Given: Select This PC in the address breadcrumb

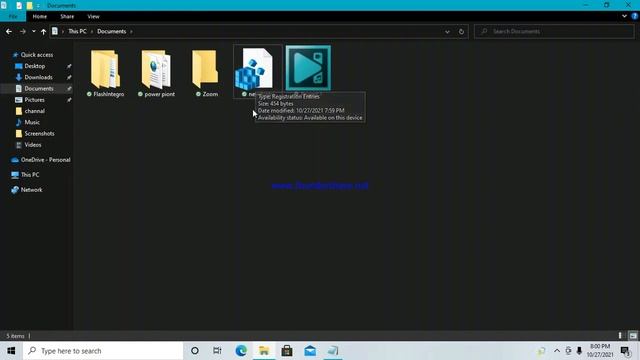Looking at the screenshot, I should [x=77, y=31].
